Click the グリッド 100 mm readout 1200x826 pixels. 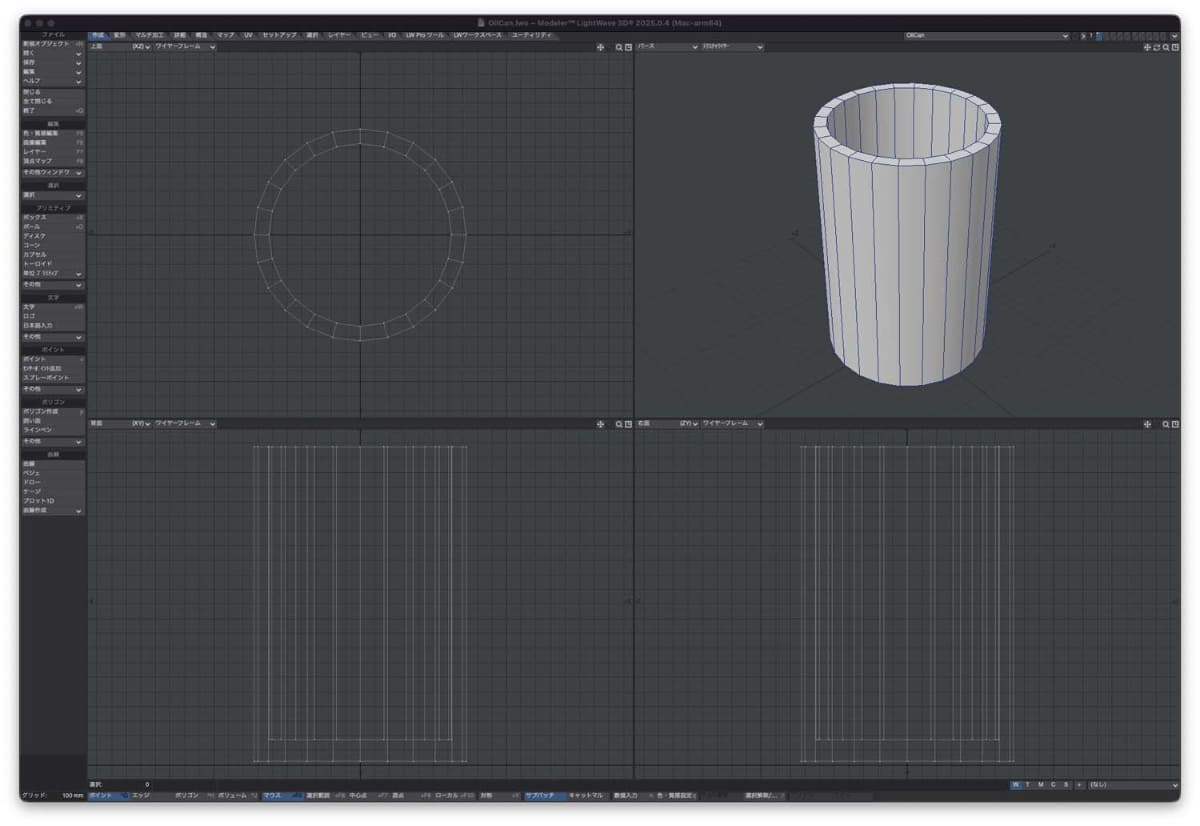[x=53, y=795]
